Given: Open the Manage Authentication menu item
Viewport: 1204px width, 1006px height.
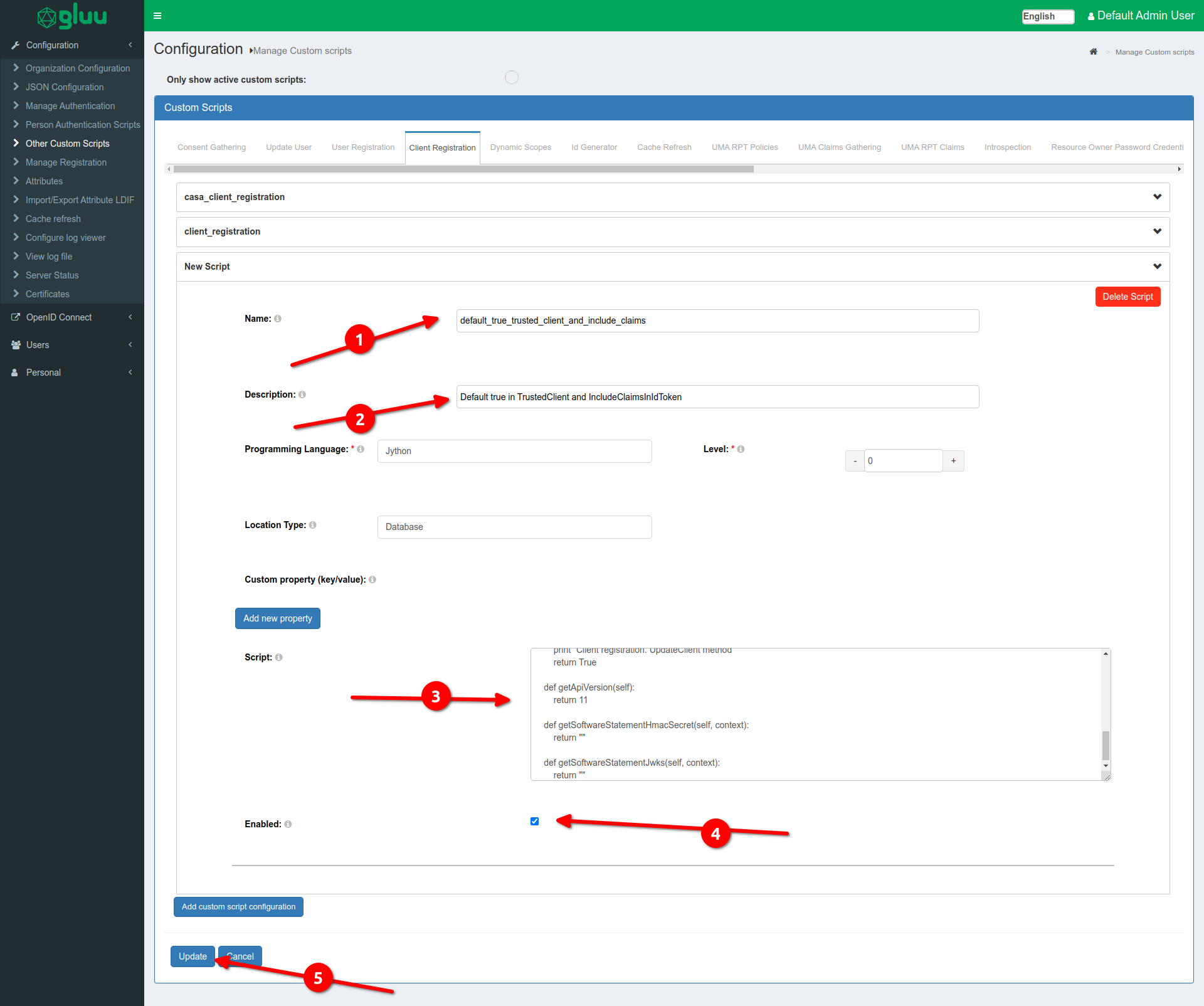Looking at the screenshot, I should (70, 106).
